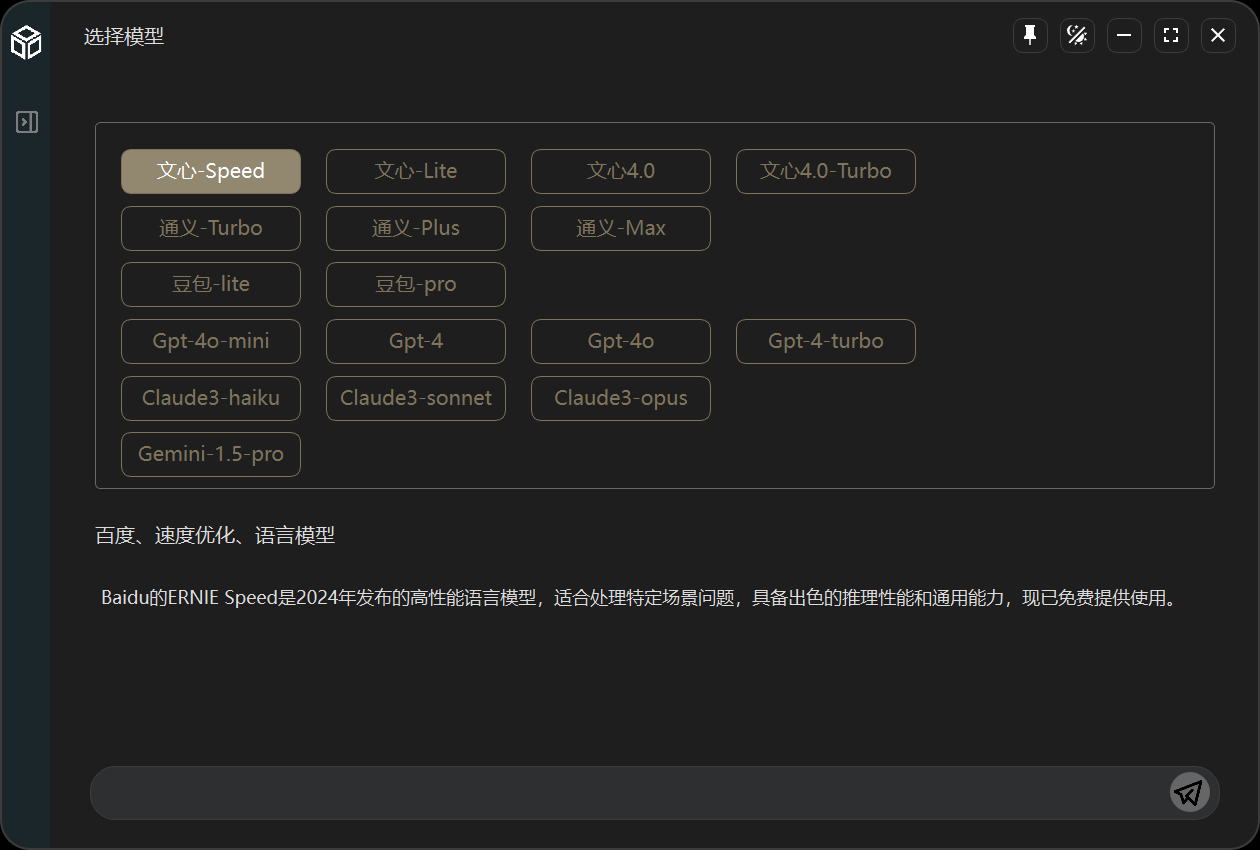This screenshot has height=850, width=1260.
Task: Choose Claude3-haiku model
Action: click(x=211, y=398)
